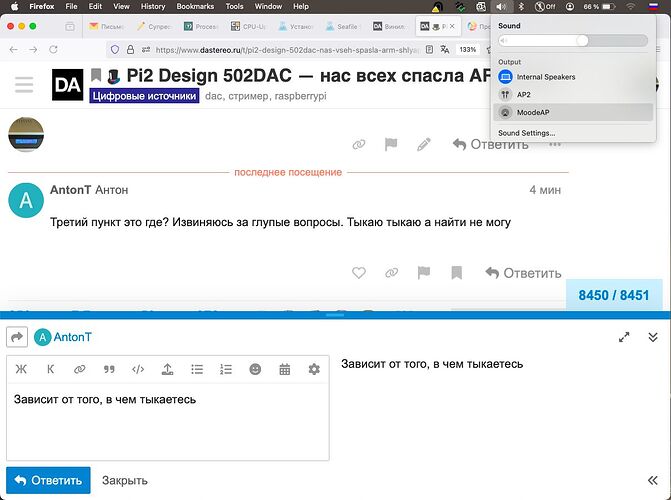Hide the preview pane with the double arrow
Viewport: 671px width, 500px height.
tap(653, 480)
